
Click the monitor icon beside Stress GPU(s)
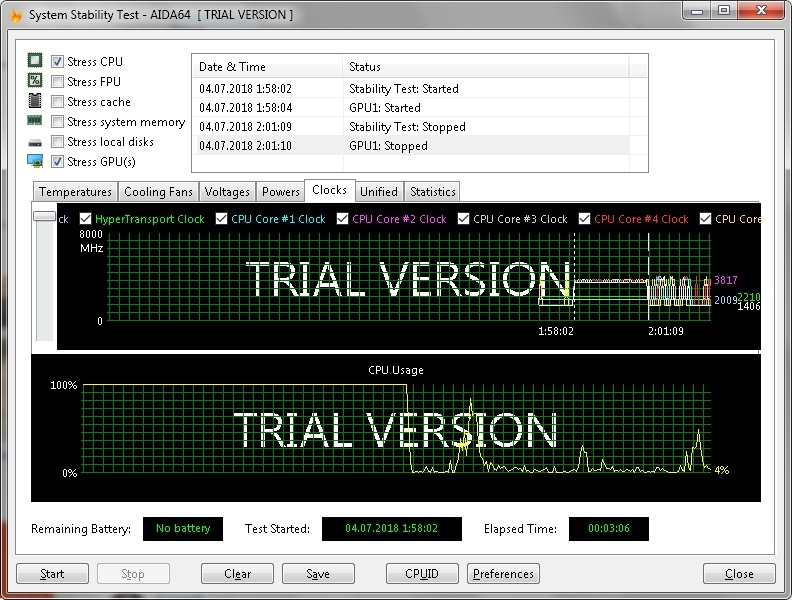(x=35, y=161)
